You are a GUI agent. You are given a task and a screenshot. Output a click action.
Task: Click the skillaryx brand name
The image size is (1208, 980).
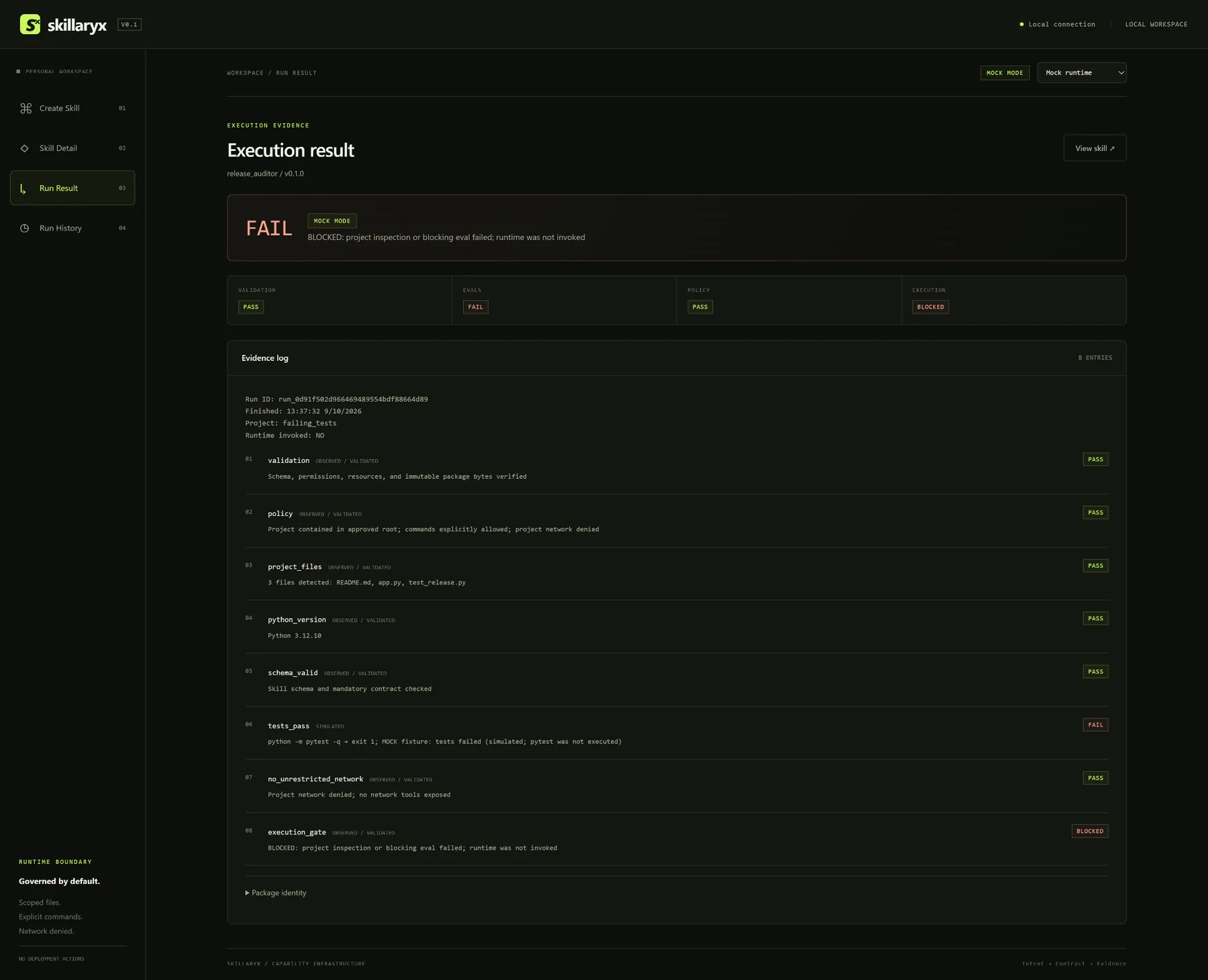tap(77, 25)
